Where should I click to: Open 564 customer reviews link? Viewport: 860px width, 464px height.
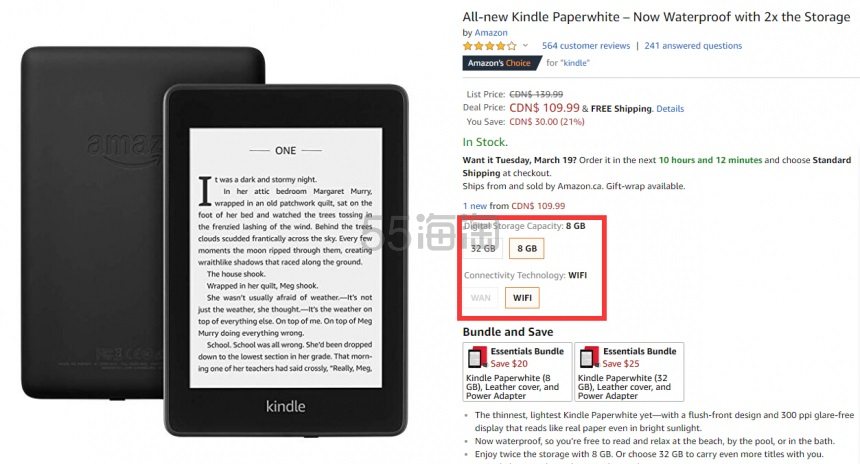click(586, 46)
